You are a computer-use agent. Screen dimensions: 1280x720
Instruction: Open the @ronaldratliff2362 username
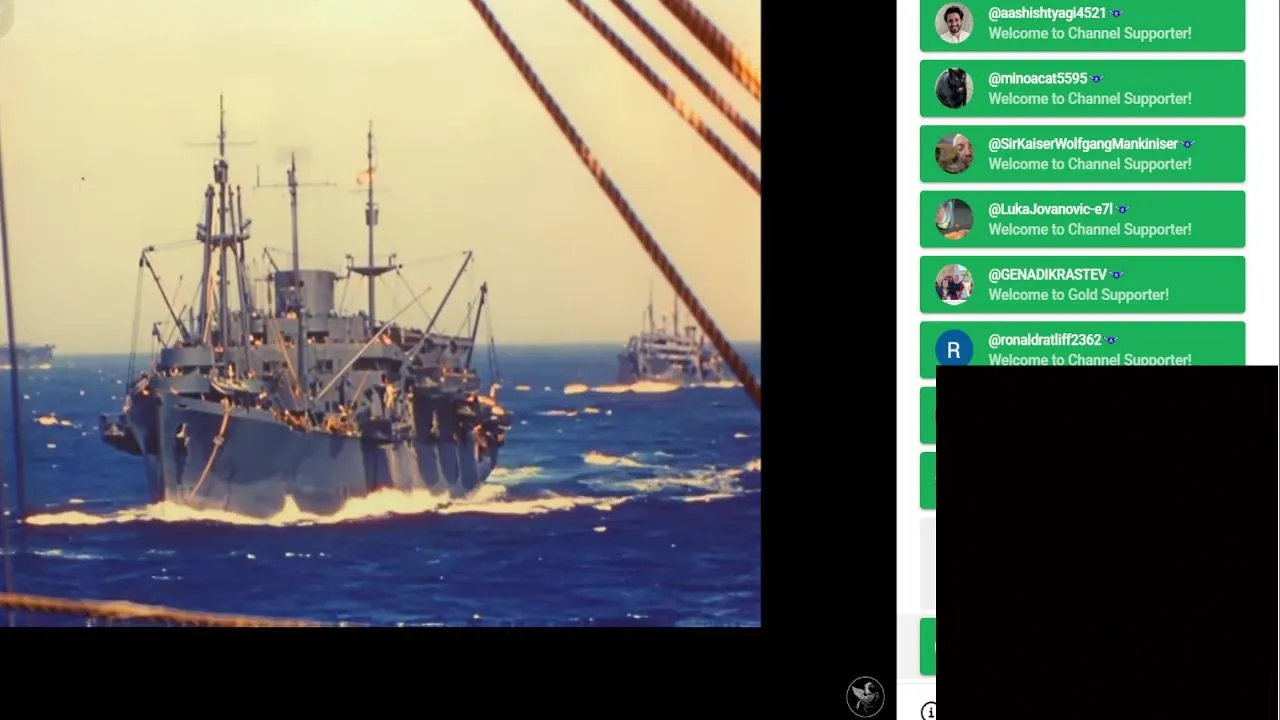(1044, 340)
